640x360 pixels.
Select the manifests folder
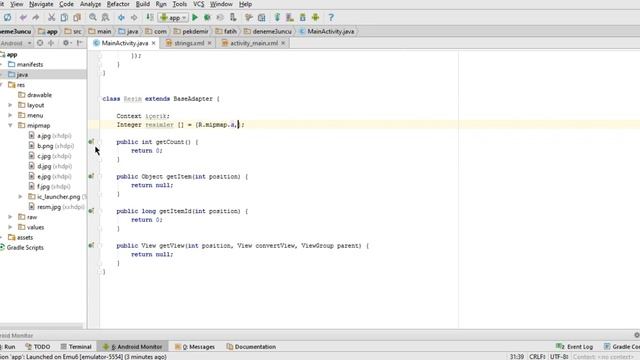pos(25,64)
